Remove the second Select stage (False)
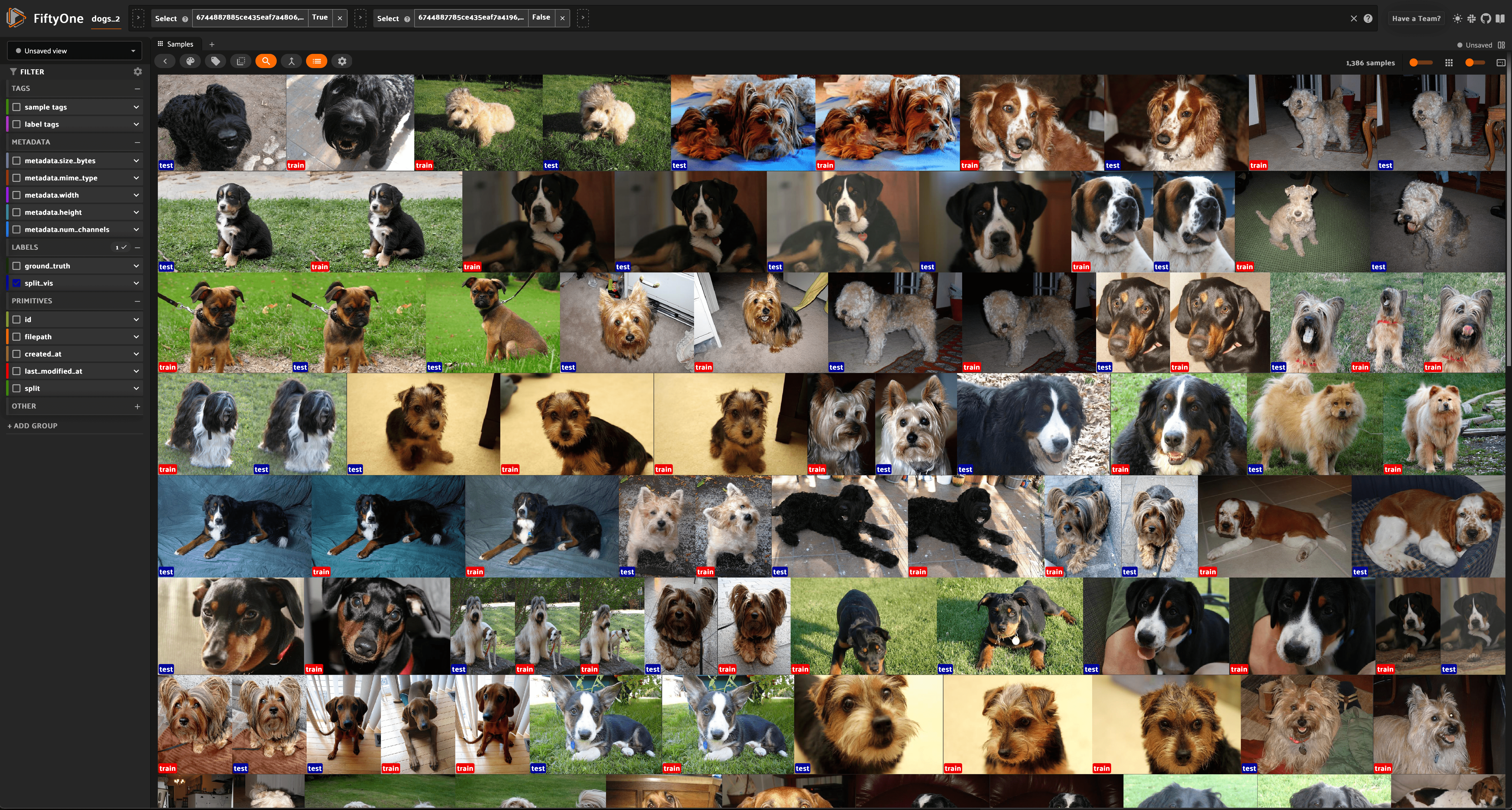This screenshot has width=1512, height=810. pos(562,18)
